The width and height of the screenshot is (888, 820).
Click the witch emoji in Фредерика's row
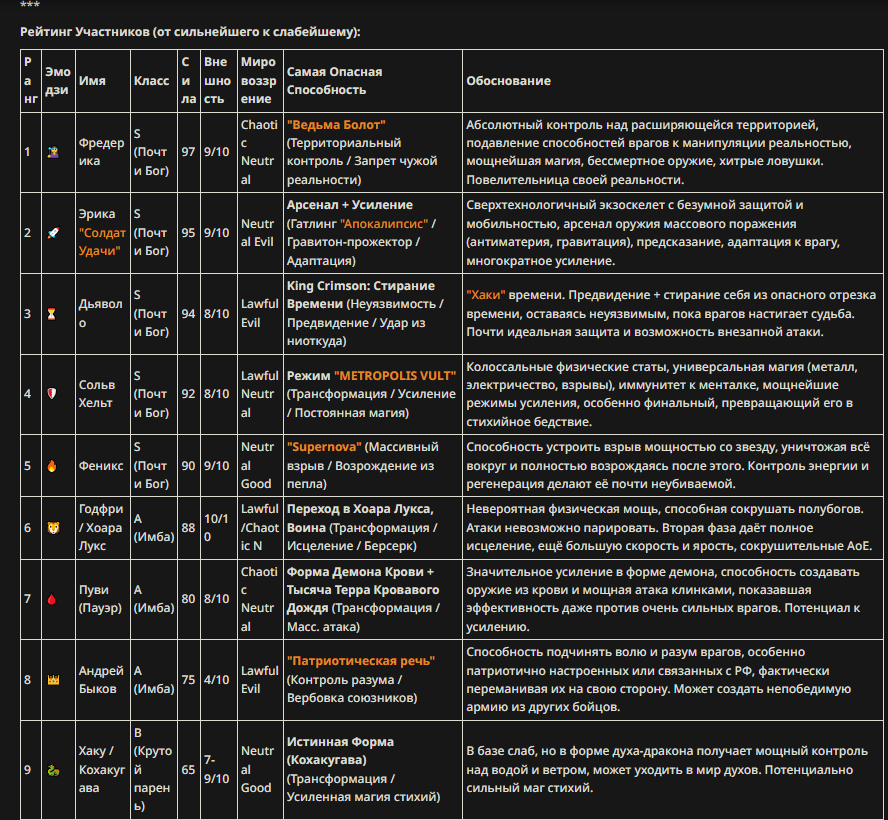coord(53,152)
